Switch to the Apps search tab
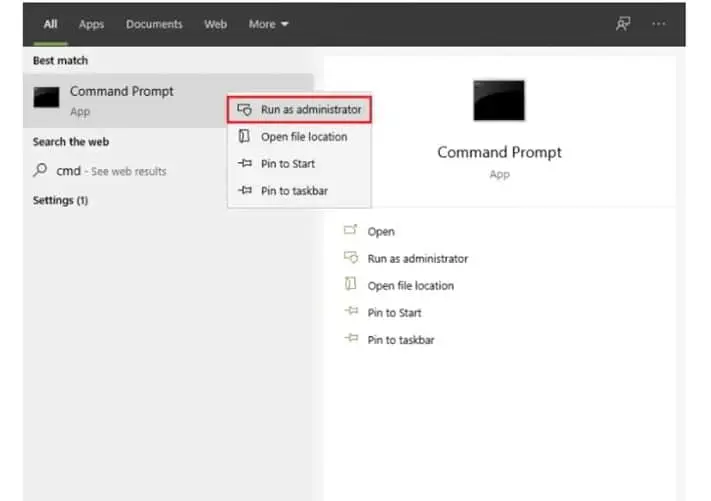711x501 pixels. [x=91, y=24]
